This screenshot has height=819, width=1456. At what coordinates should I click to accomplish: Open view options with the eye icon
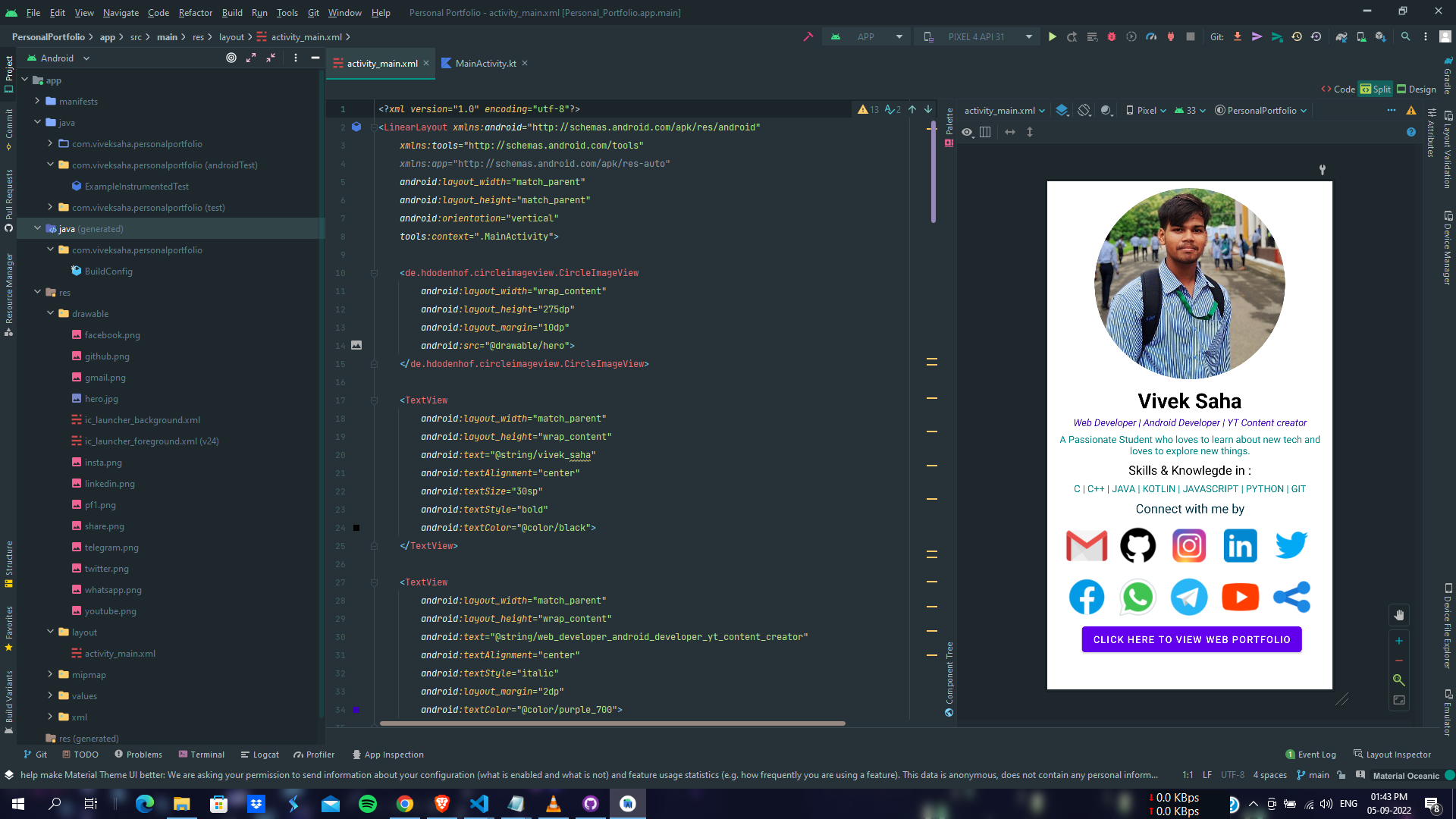(967, 132)
